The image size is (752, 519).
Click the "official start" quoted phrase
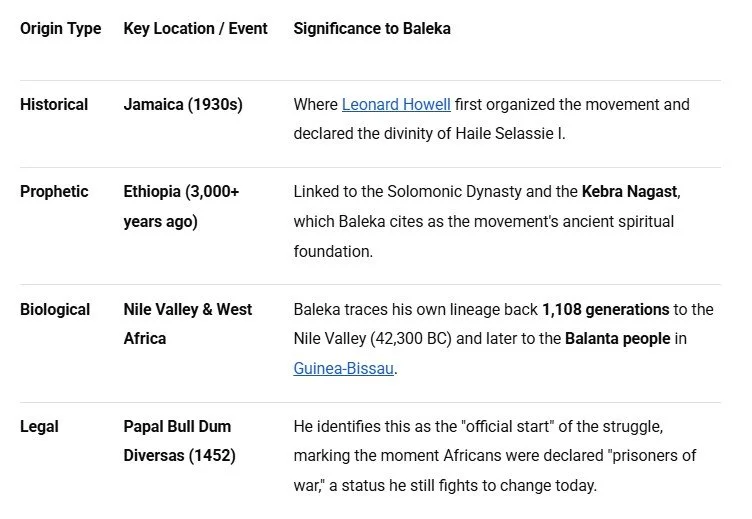pyautogui.click(x=507, y=427)
